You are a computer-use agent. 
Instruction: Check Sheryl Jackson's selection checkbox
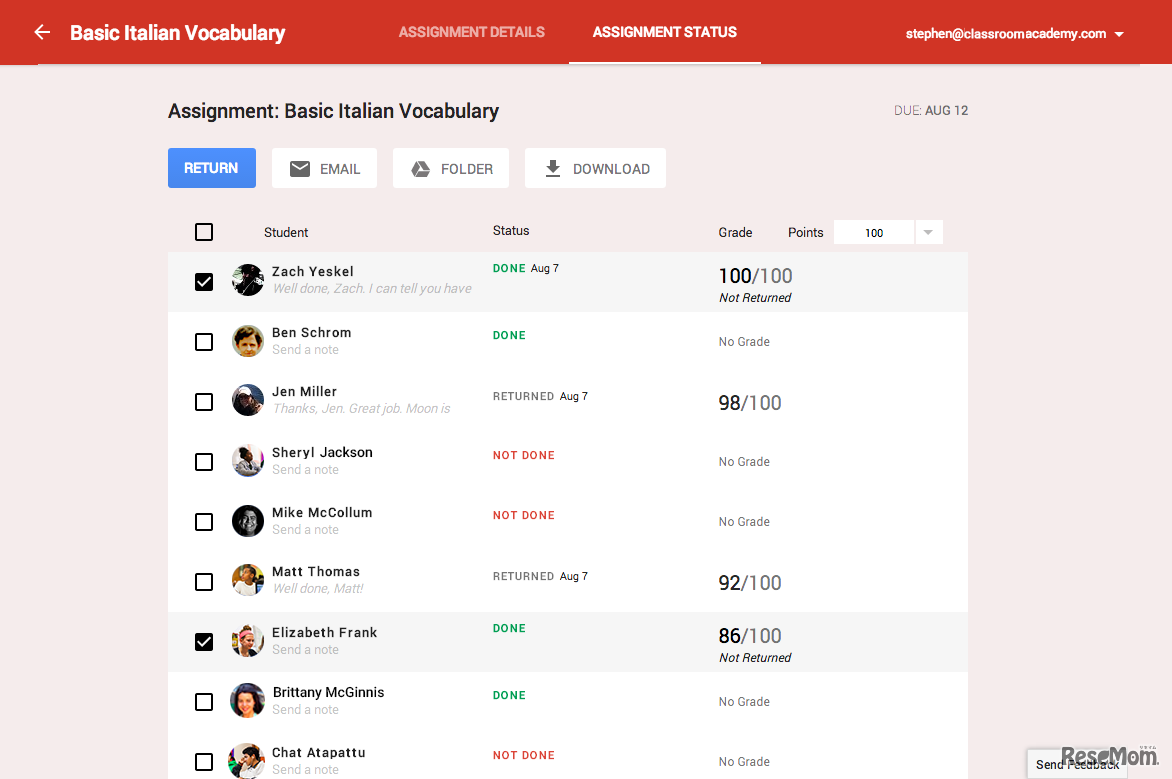click(204, 461)
